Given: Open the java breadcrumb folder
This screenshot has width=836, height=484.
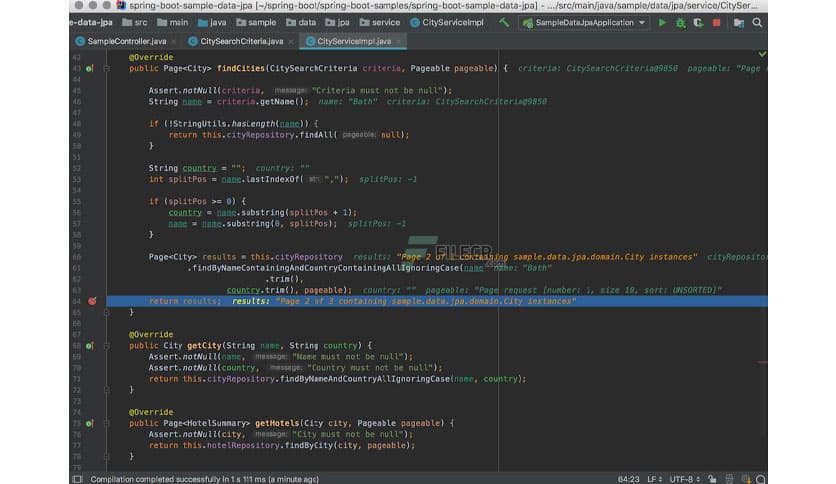Looking at the screenshot, I should pos(212,23).
